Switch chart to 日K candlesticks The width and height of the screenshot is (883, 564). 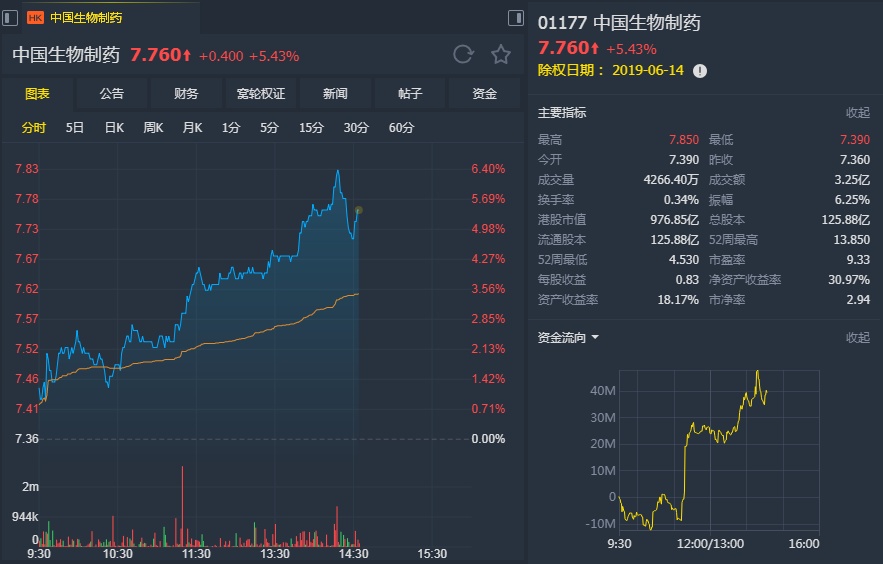click(114, 128)
